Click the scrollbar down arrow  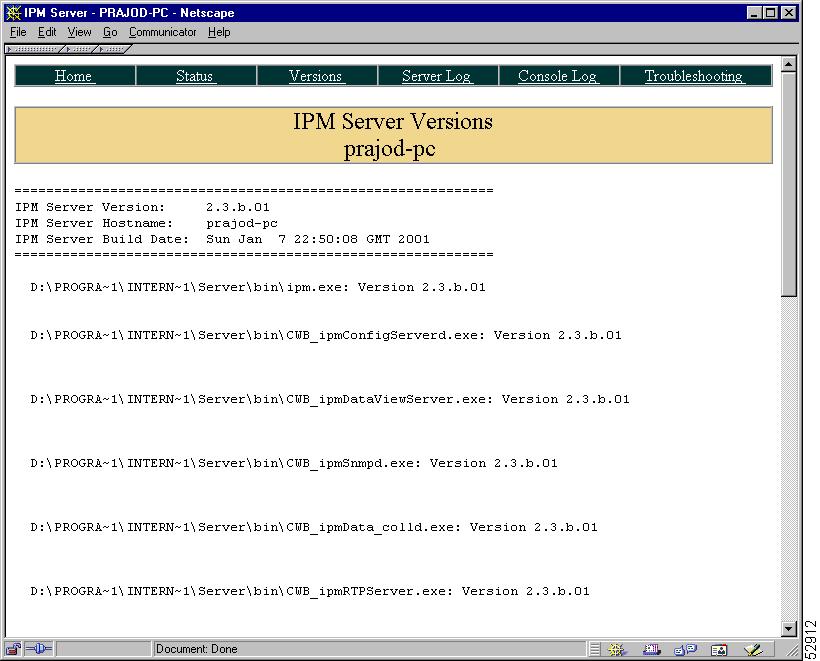pyautogui.click(x=790, y=628)
